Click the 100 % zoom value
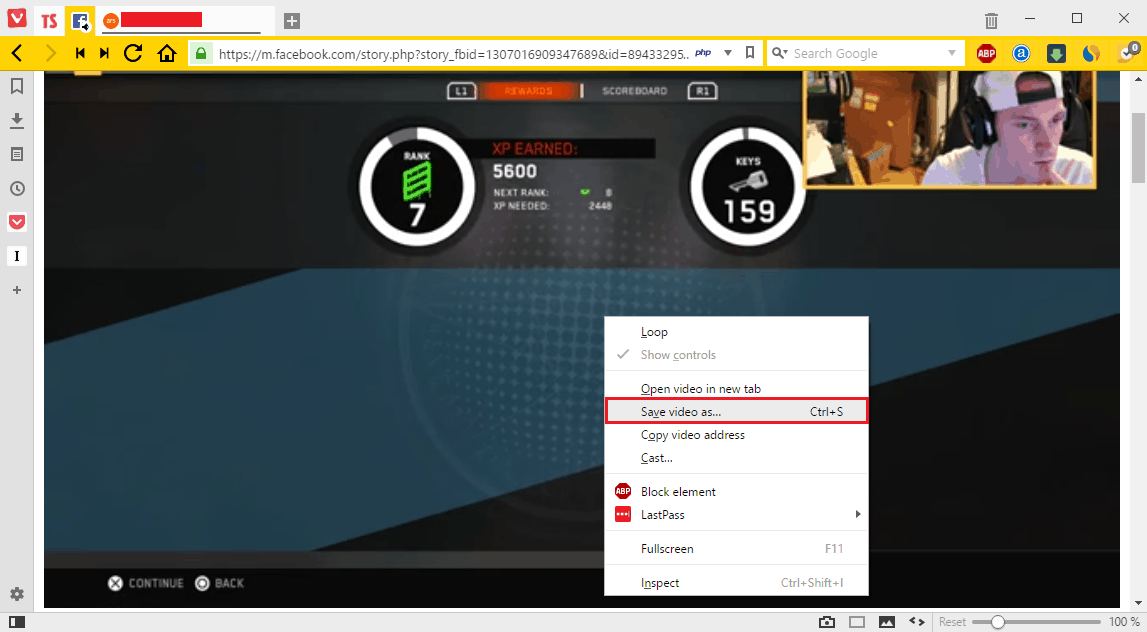1147x632 pixels. [1124, 622]
